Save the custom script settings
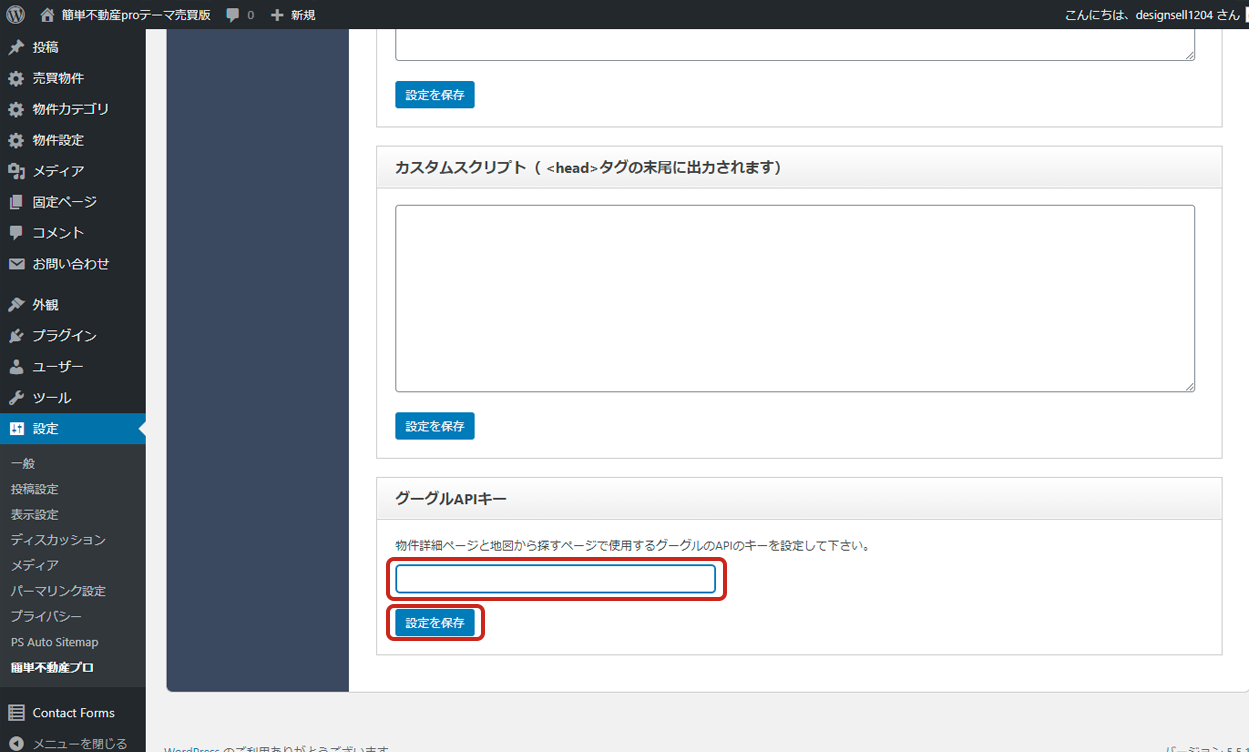 point(435,426)
